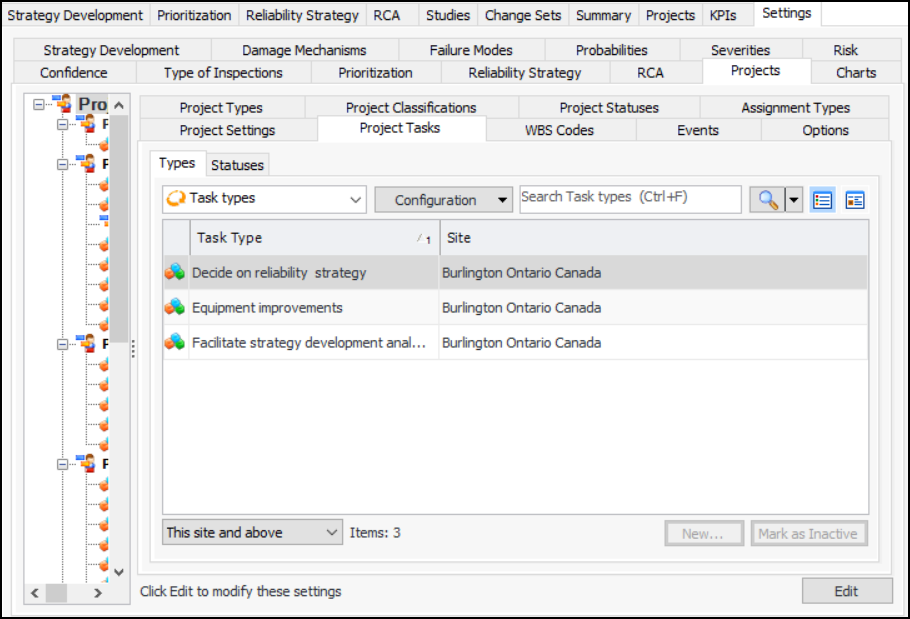Open the Change Sets top-level tab
Image resolution: width=910 pixels, height=619 pixels.
523,15
